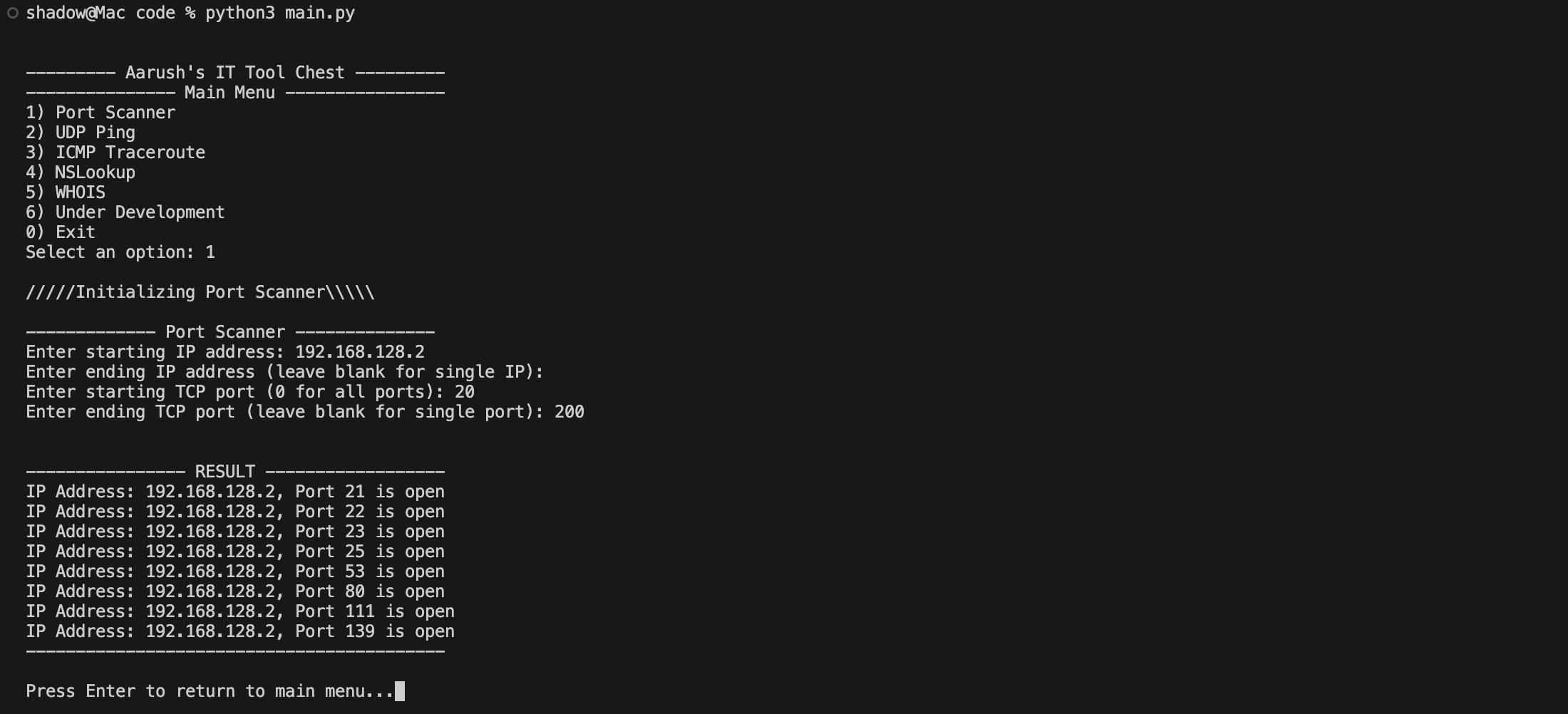
Task: Click the Select an option input line
Action: 120,252
